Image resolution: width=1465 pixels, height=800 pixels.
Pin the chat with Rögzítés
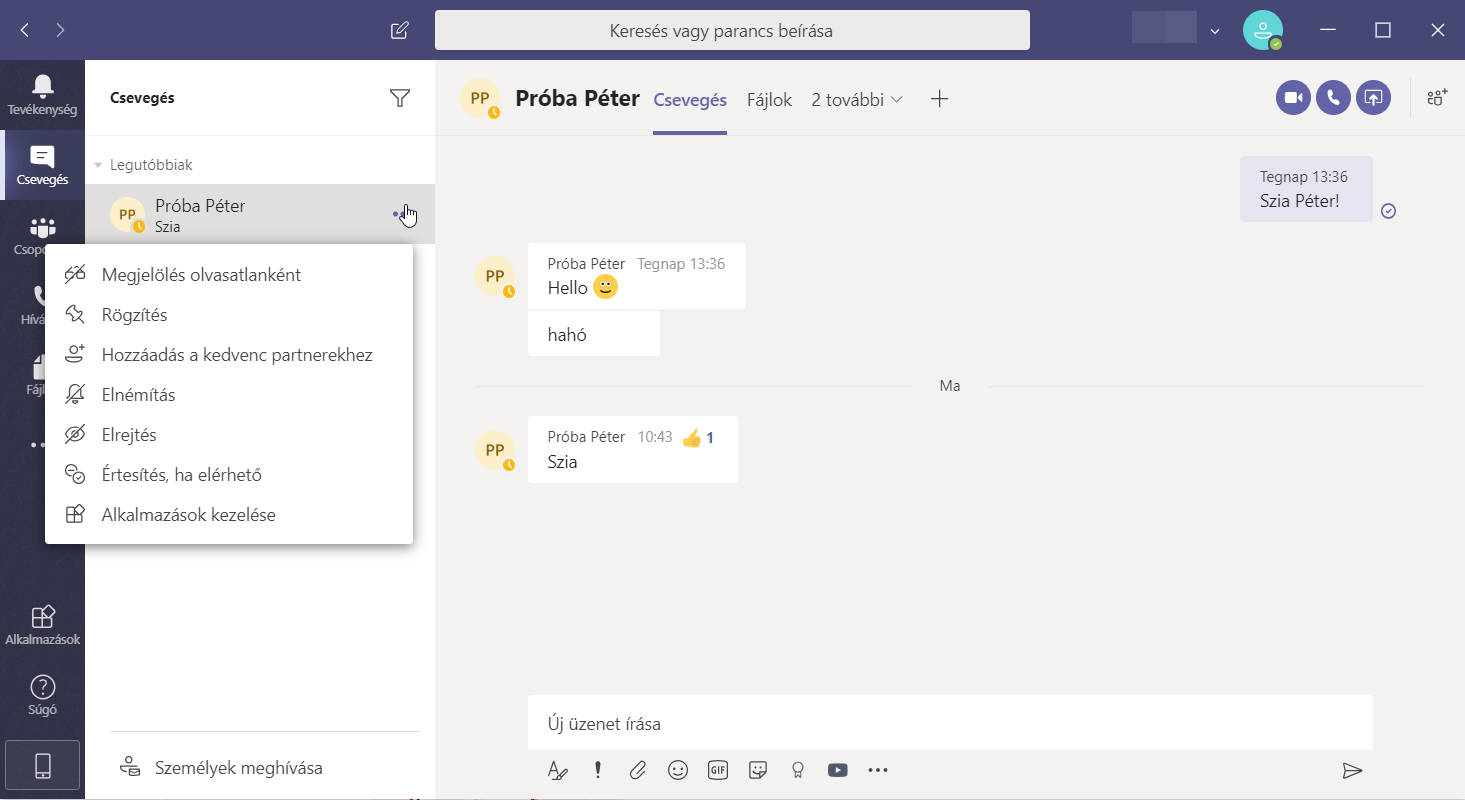[134, 315]
